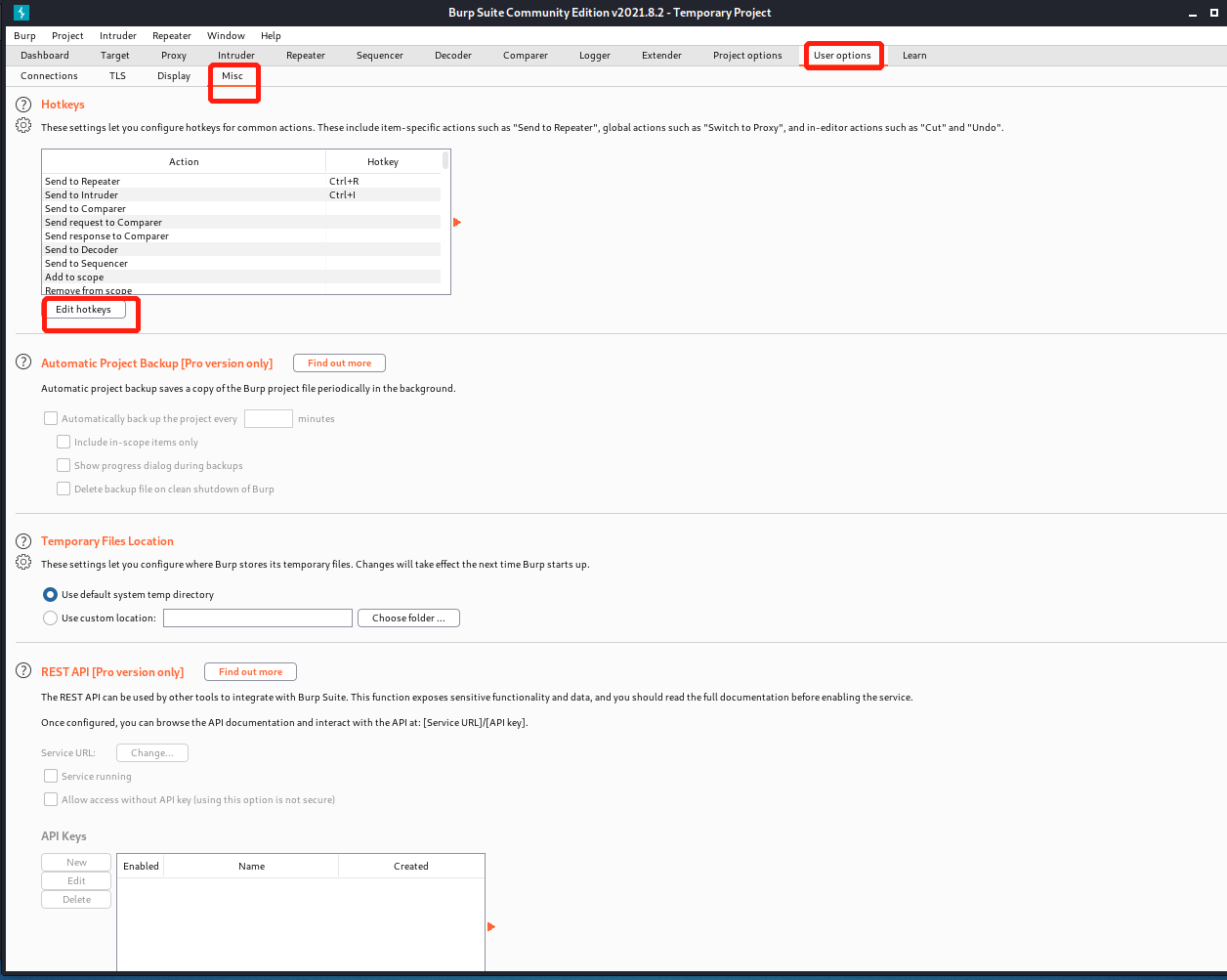Click the New API key button
The width and height of the screenshot is (1227, 980).
(76, 863)
